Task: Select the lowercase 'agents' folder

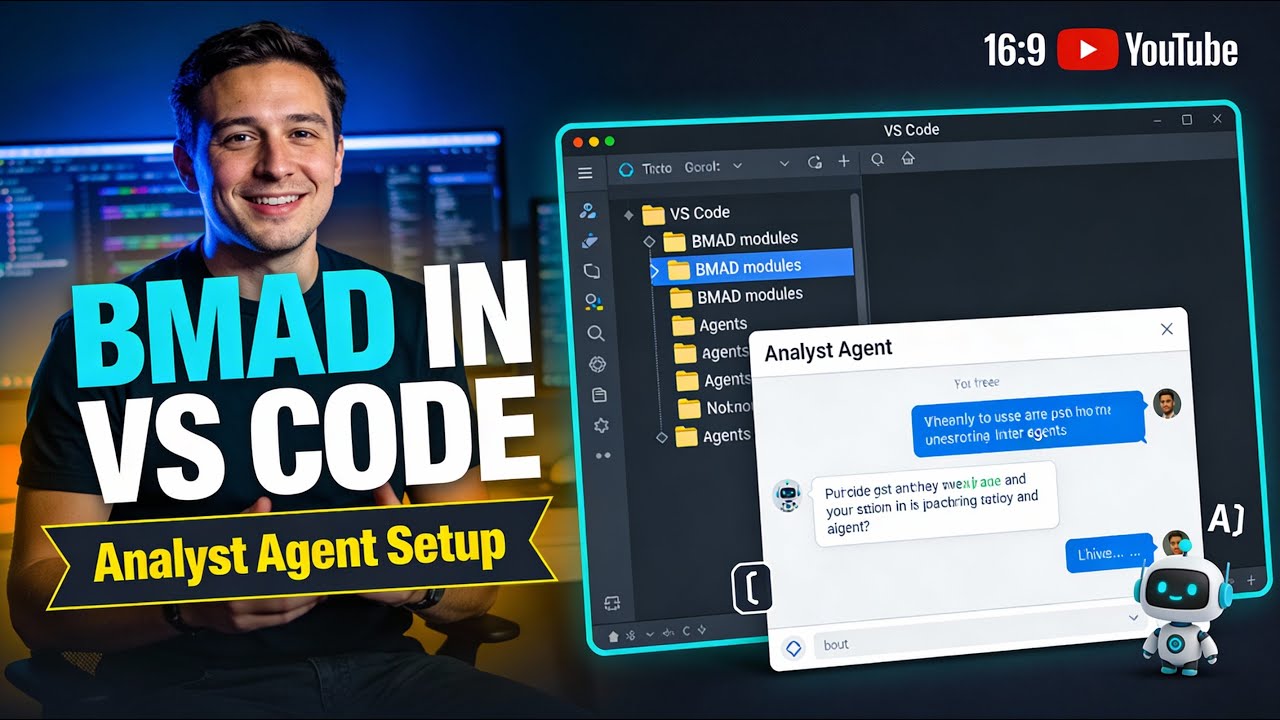Action: (x=711, y=352)
